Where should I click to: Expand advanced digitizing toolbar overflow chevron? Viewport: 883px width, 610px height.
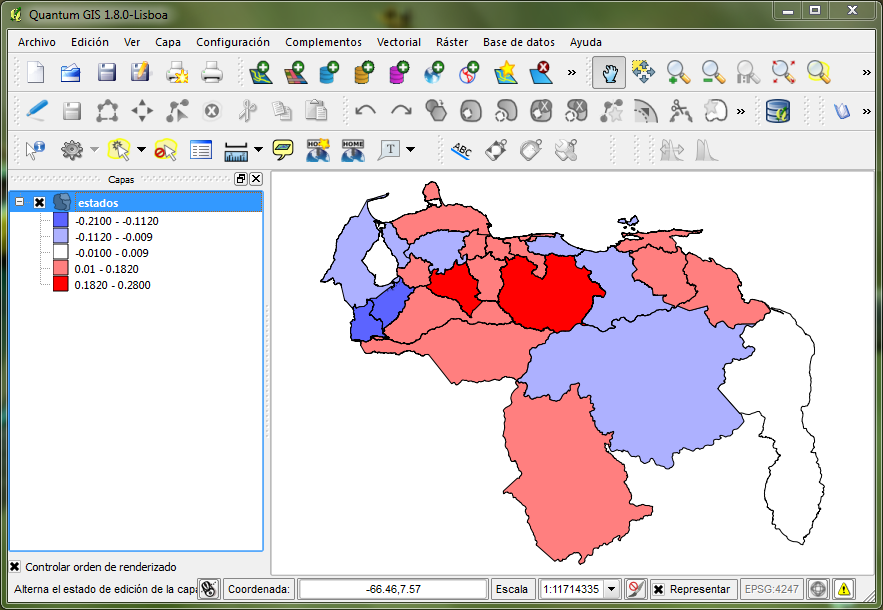(741, 112)
